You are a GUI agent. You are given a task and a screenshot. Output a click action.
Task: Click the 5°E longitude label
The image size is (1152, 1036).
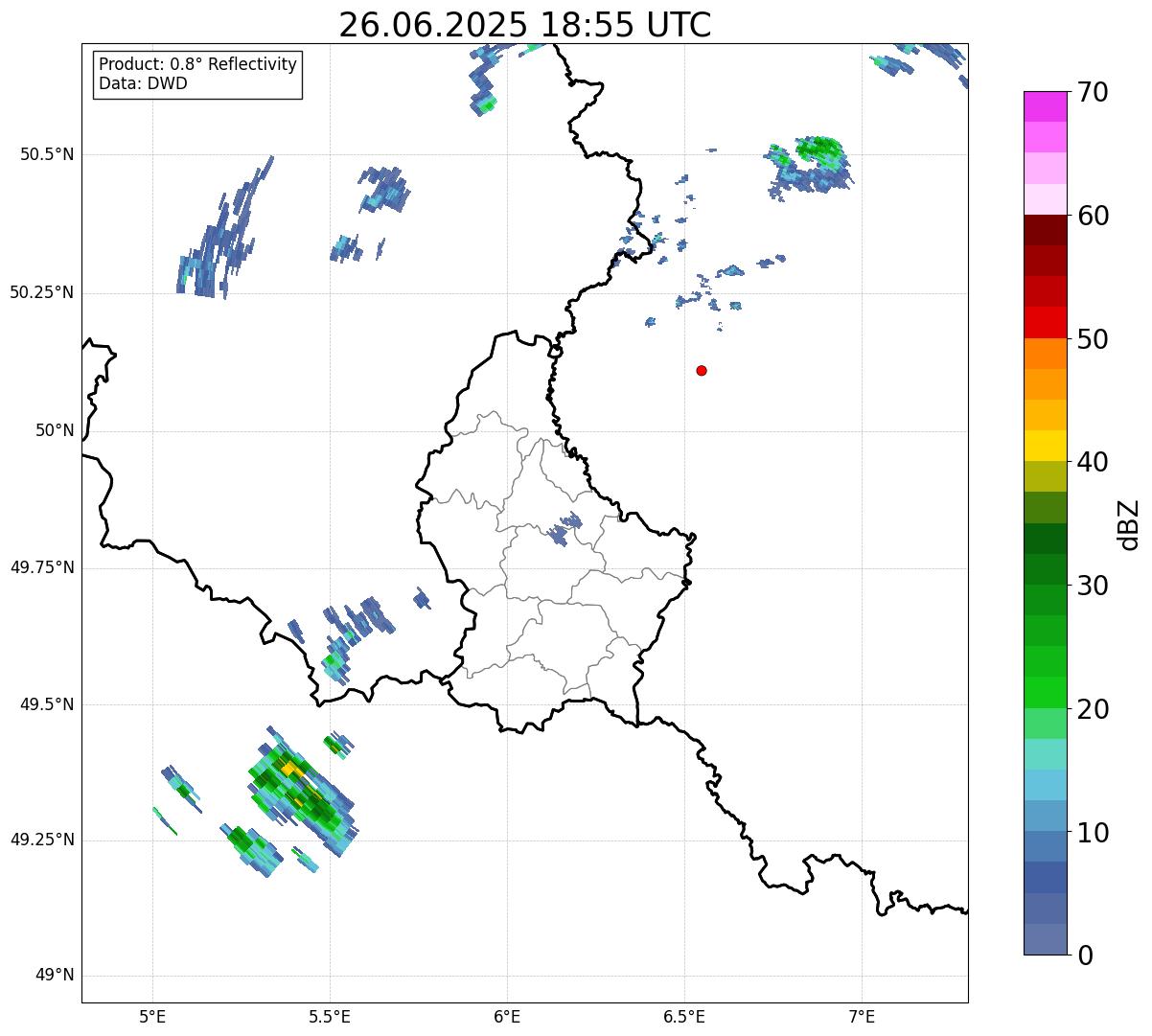click(x=152, y=1017)
